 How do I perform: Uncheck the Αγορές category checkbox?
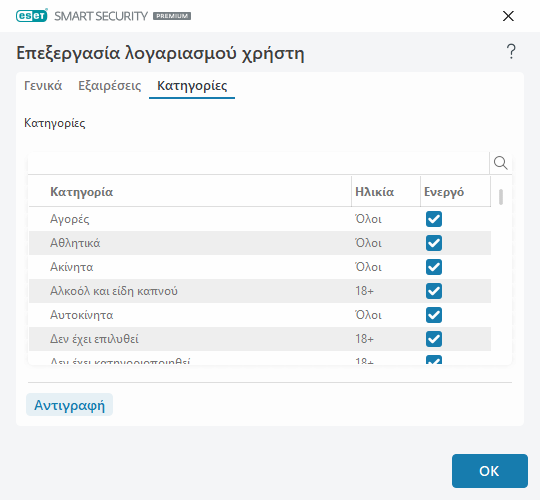point(434,219)
